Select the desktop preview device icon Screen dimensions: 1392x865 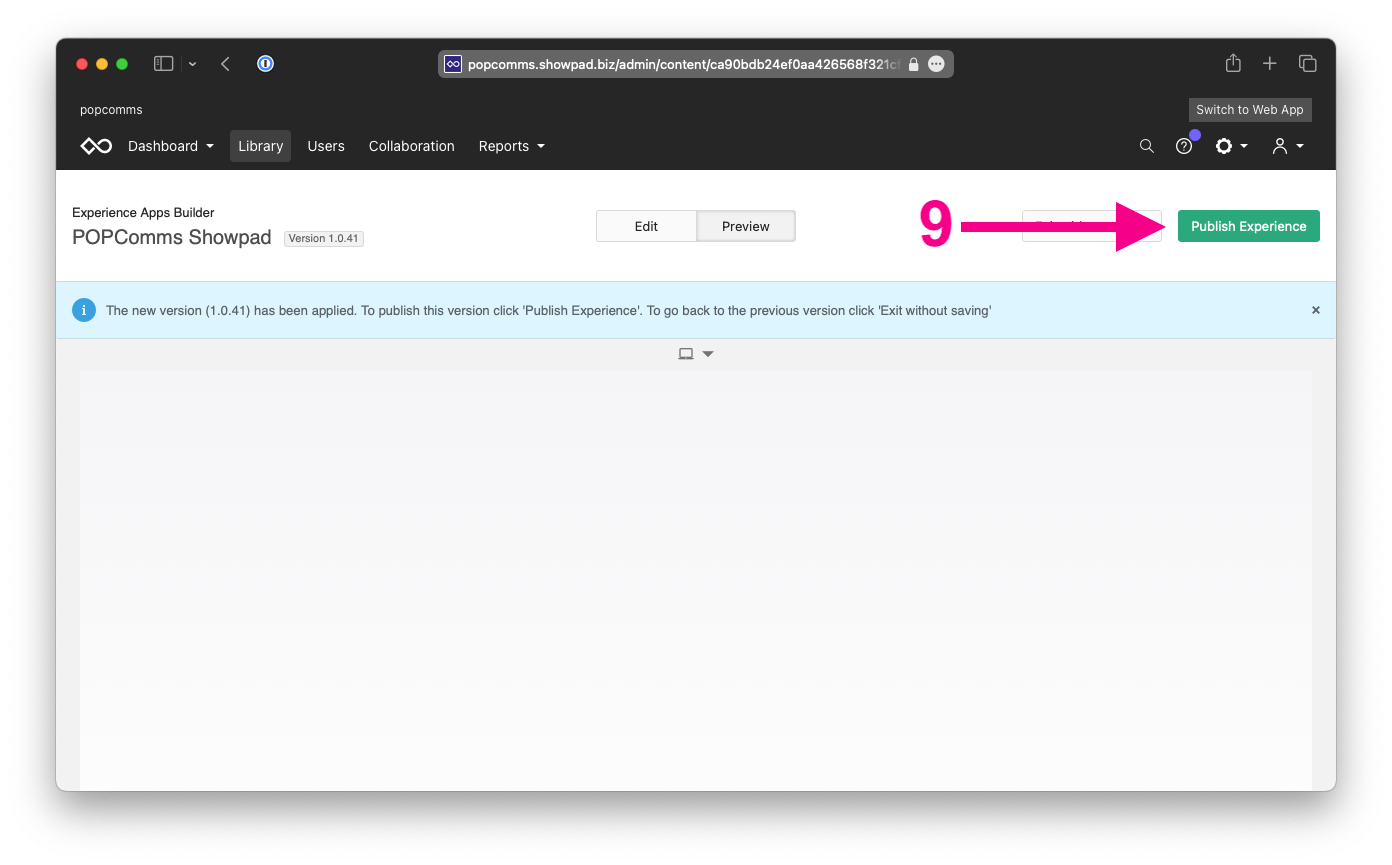[x=685, y=353]
